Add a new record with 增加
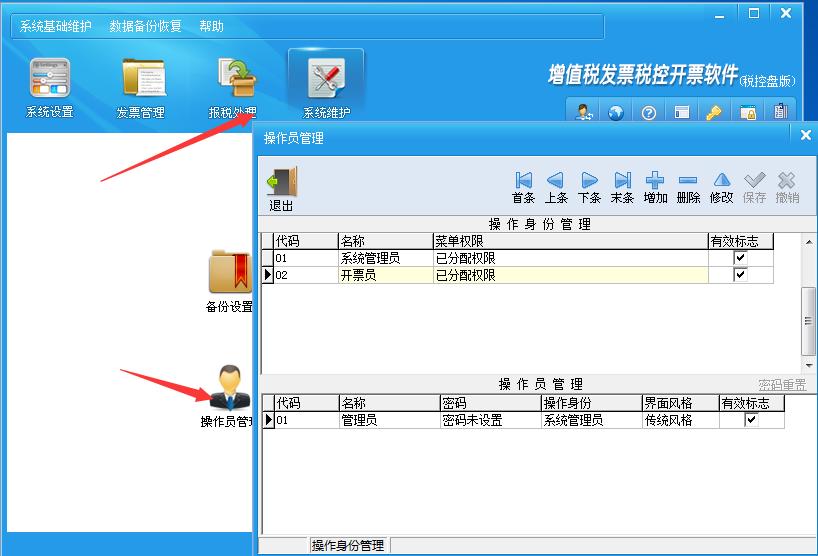 pos(655,187)
